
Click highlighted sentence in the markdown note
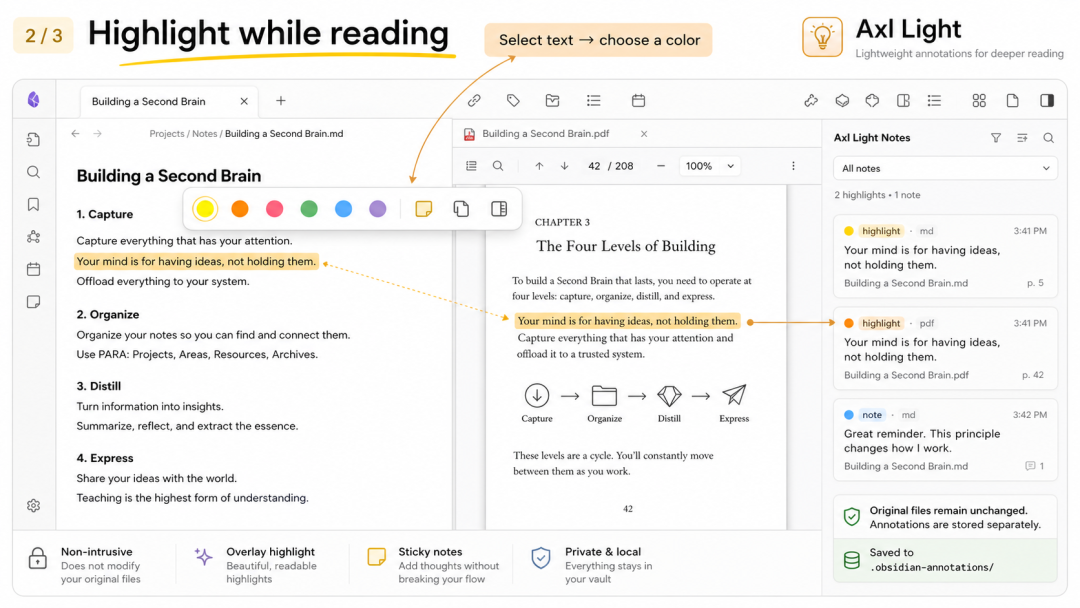pos(196,262)
